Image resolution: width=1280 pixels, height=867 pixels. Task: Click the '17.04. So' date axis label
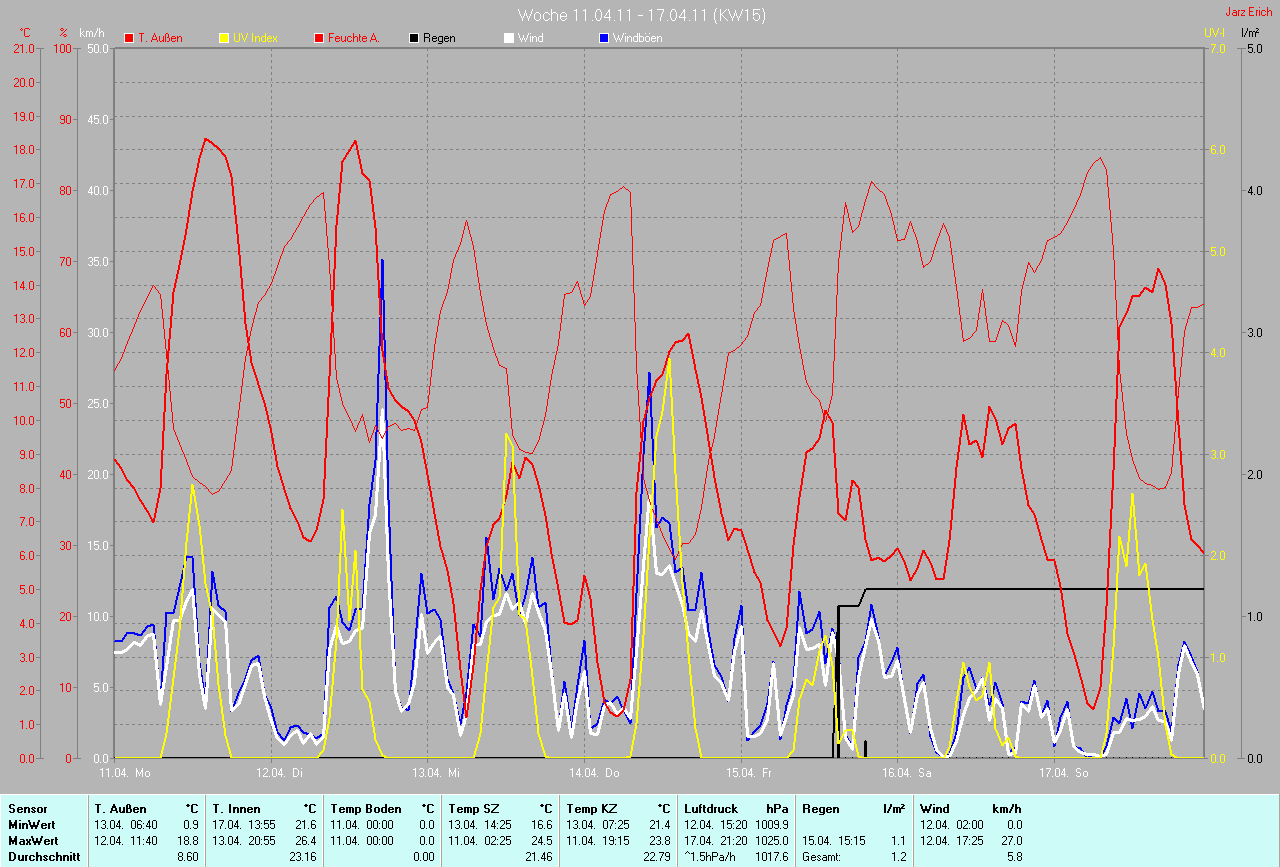[x=1064, y=773]
